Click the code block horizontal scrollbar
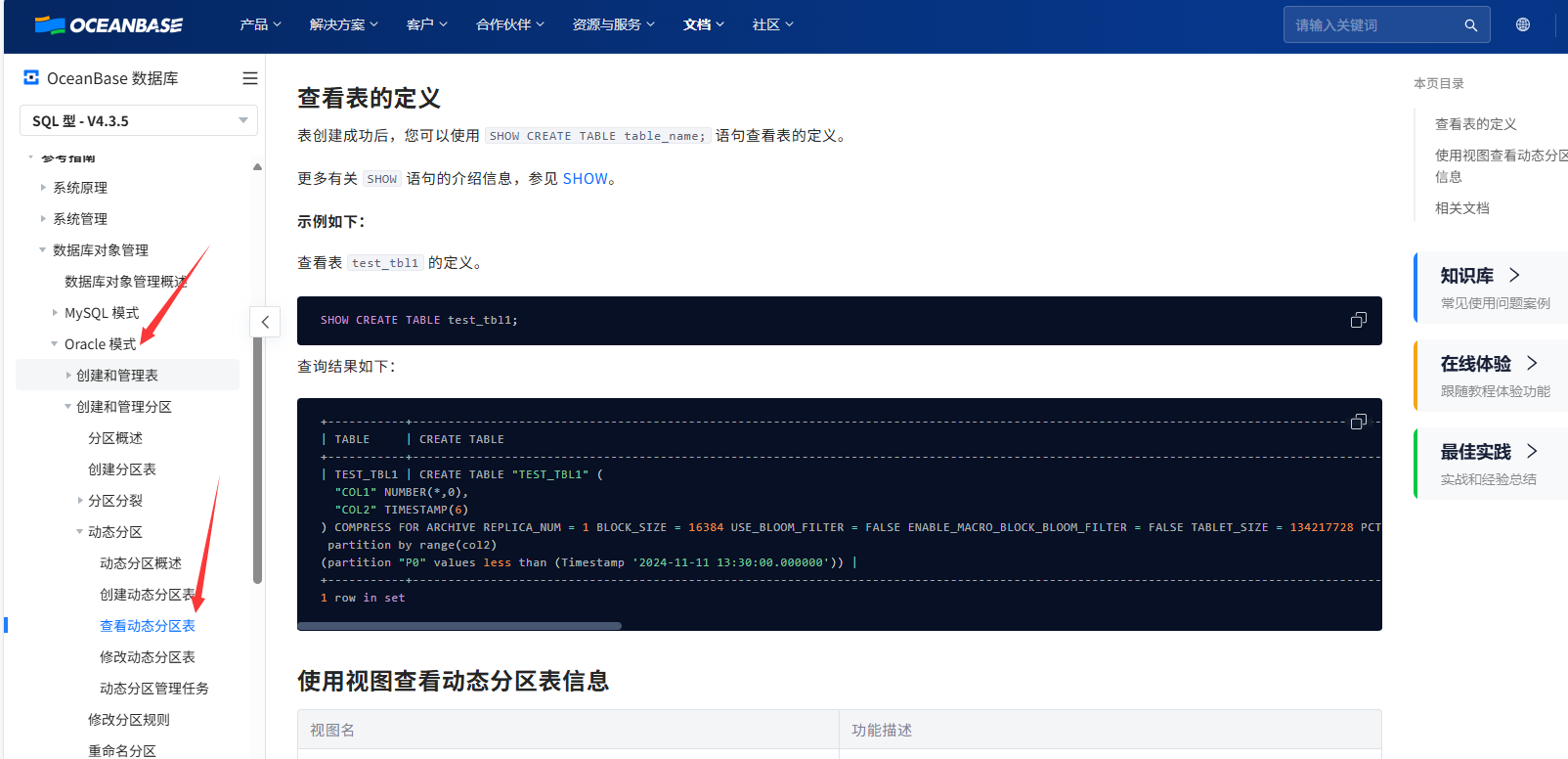The image size is (1568, 759). [459, 626]
